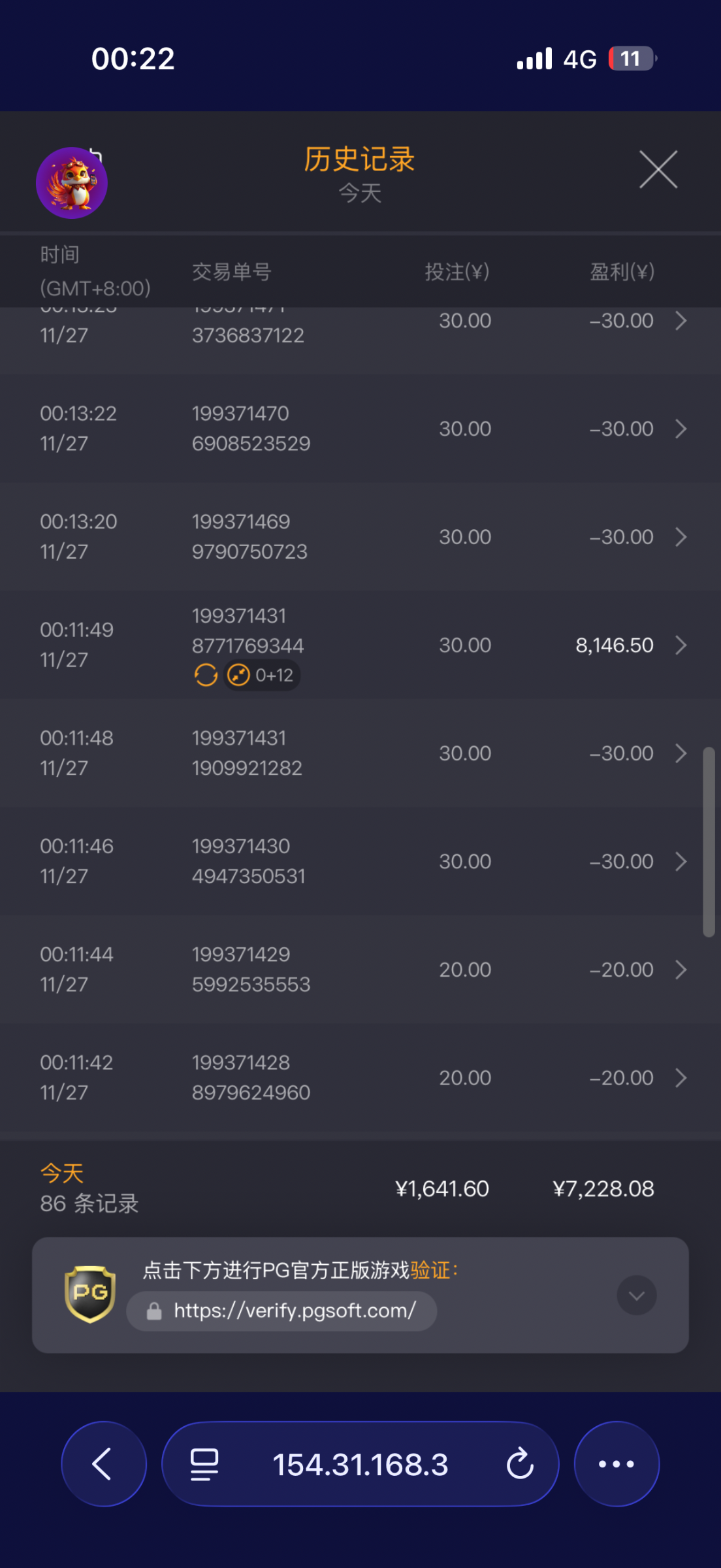Tap the 00:11:48 transaction row
The width and height of the screenshot is (721, 1568).
(360, 753)
